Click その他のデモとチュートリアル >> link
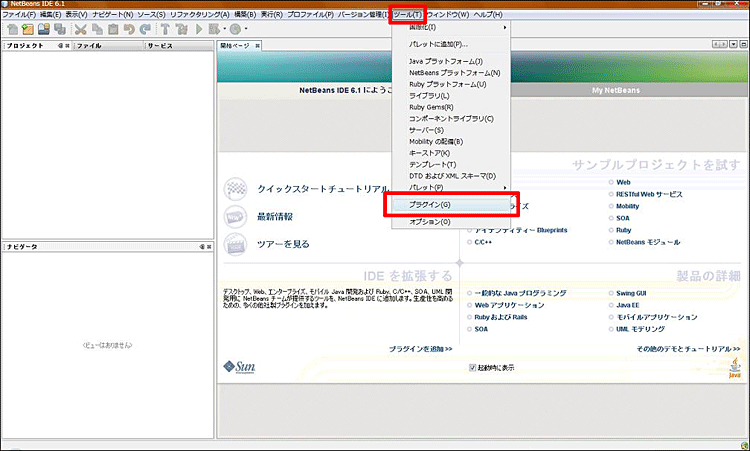The image size is (750, 451). (688, 349)
